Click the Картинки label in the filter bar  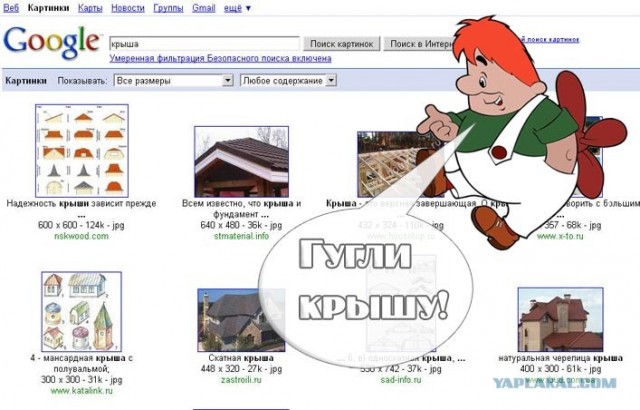(x=26, y=81)
